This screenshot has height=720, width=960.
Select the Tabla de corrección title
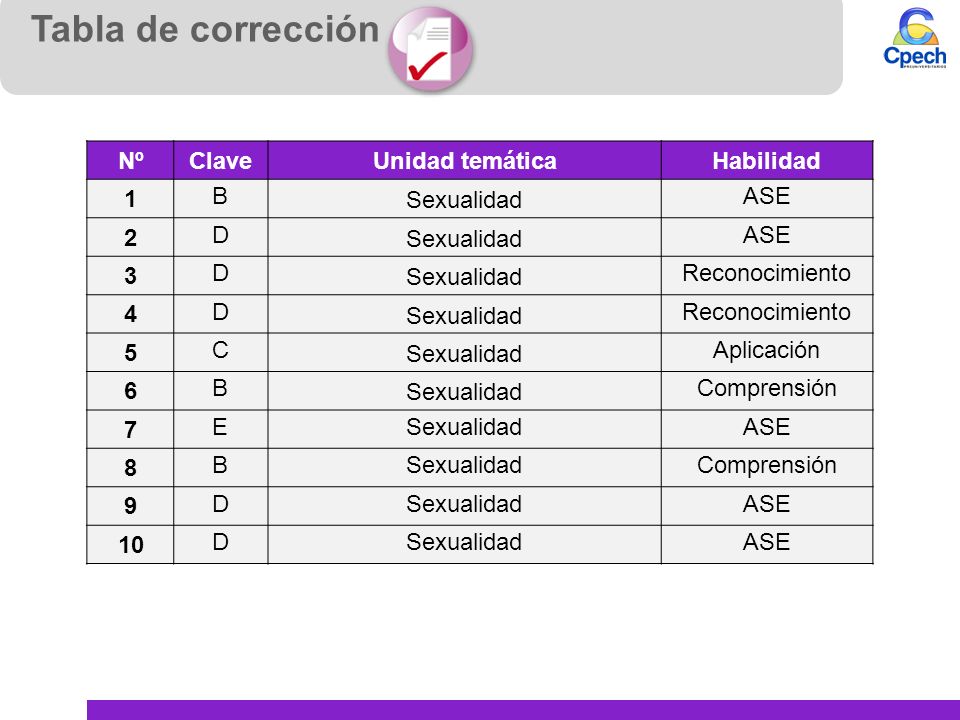(205, 29)
